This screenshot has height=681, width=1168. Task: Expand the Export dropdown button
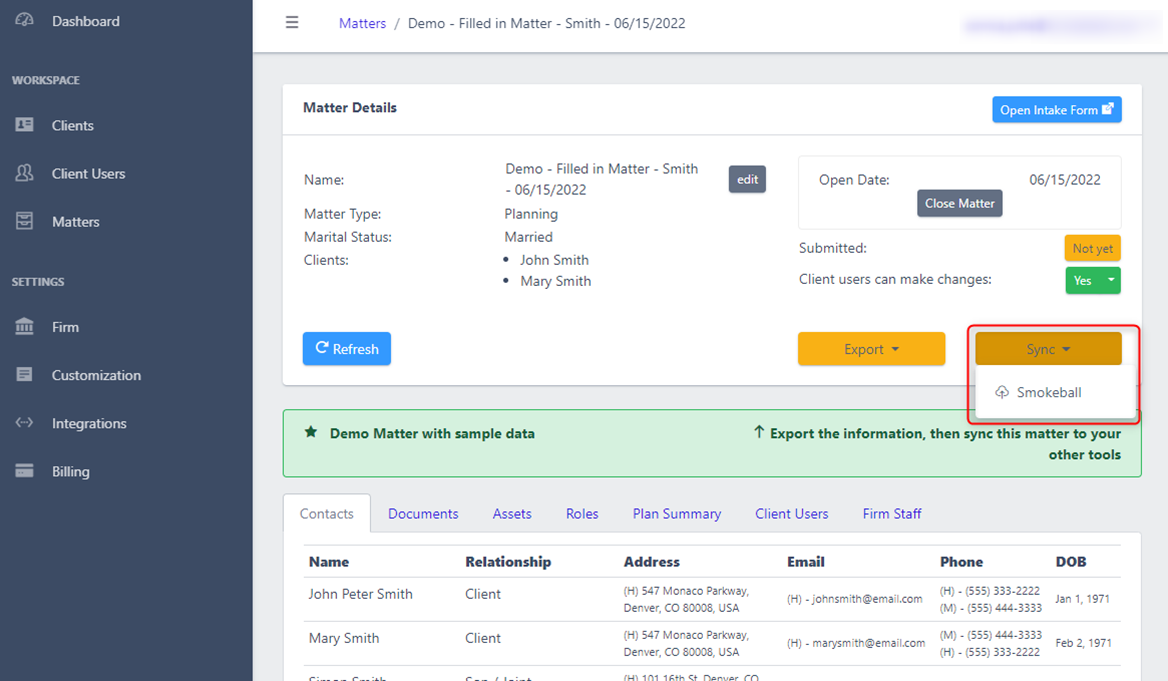[871, 349]
